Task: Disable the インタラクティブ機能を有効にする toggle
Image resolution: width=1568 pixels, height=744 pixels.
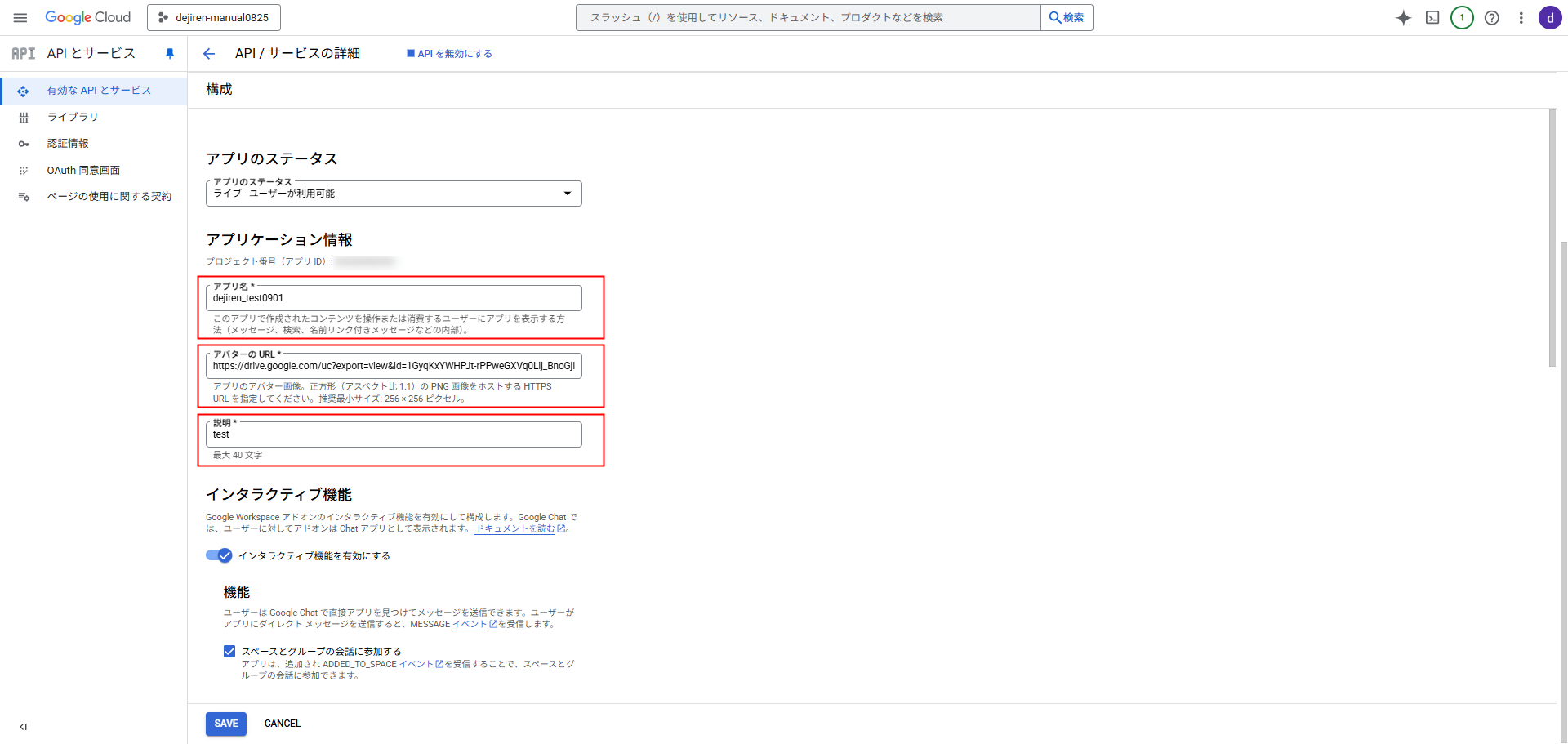Action: (219, 555)
